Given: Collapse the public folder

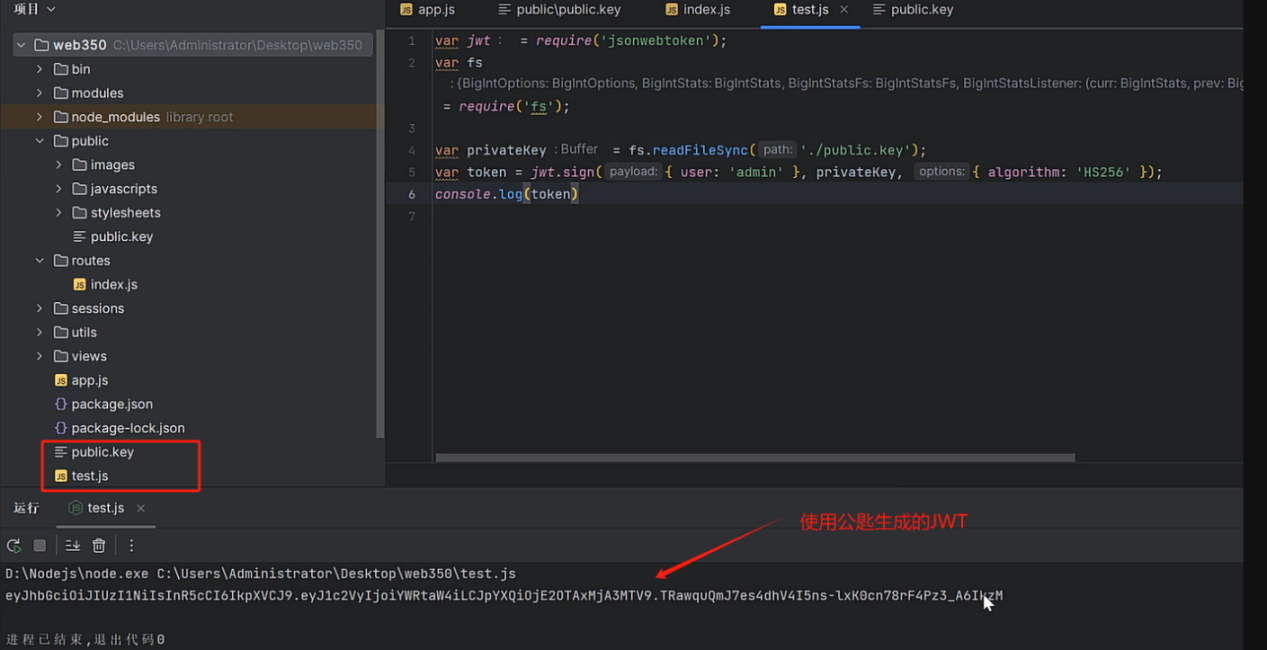Looking at the screenshot, I should point(40,141).
